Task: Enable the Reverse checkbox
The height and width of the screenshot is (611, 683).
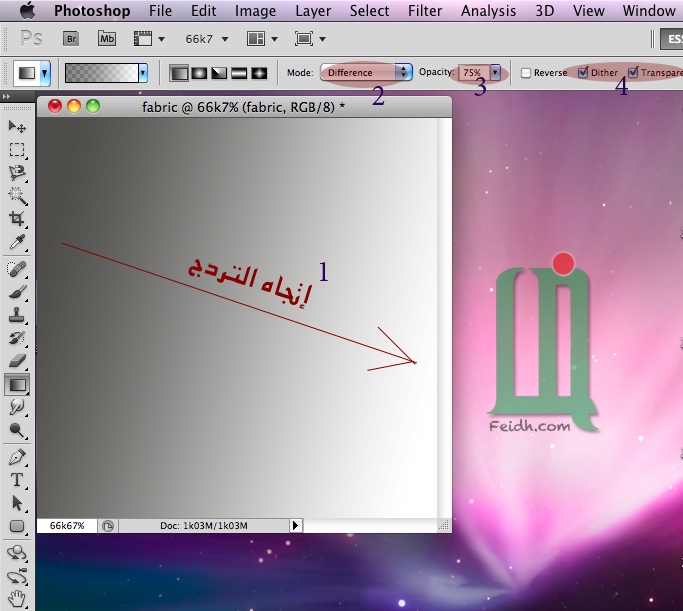Action: [x=526, y=73]
